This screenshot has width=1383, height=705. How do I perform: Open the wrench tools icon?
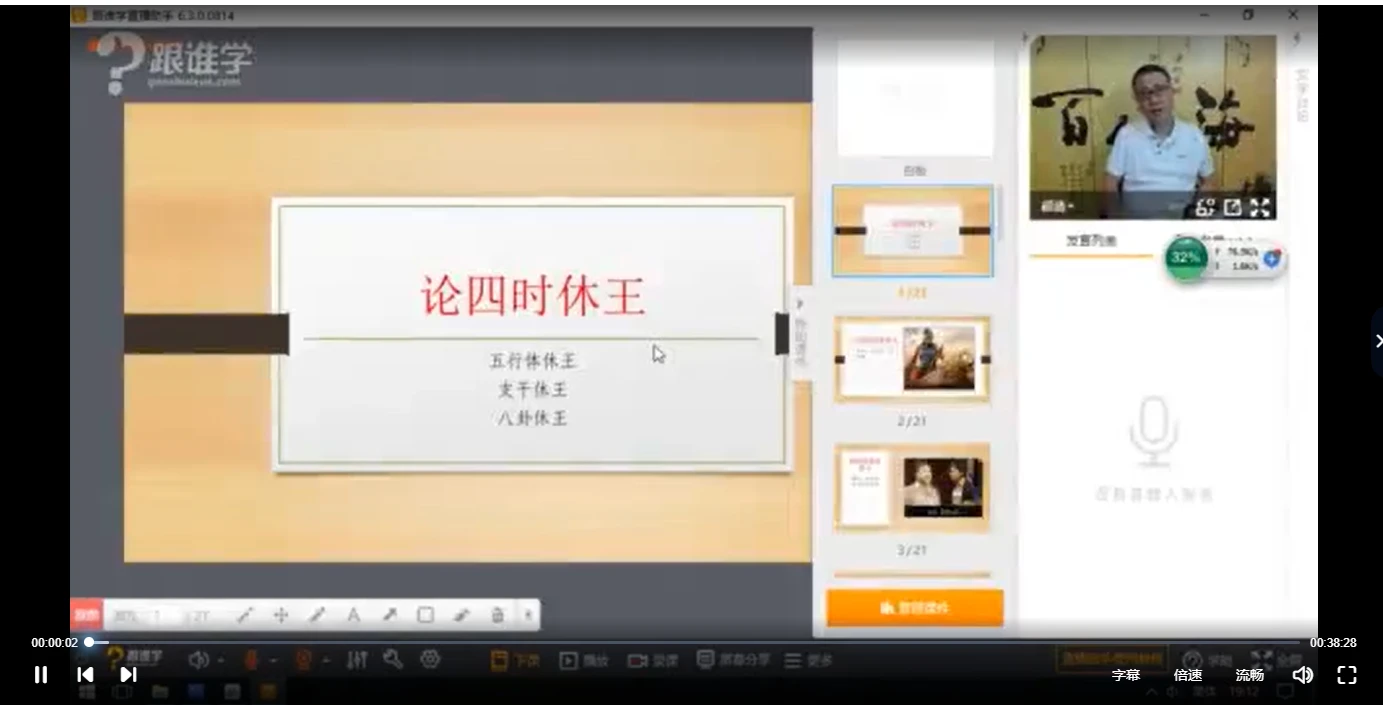(x=393, y=660)
